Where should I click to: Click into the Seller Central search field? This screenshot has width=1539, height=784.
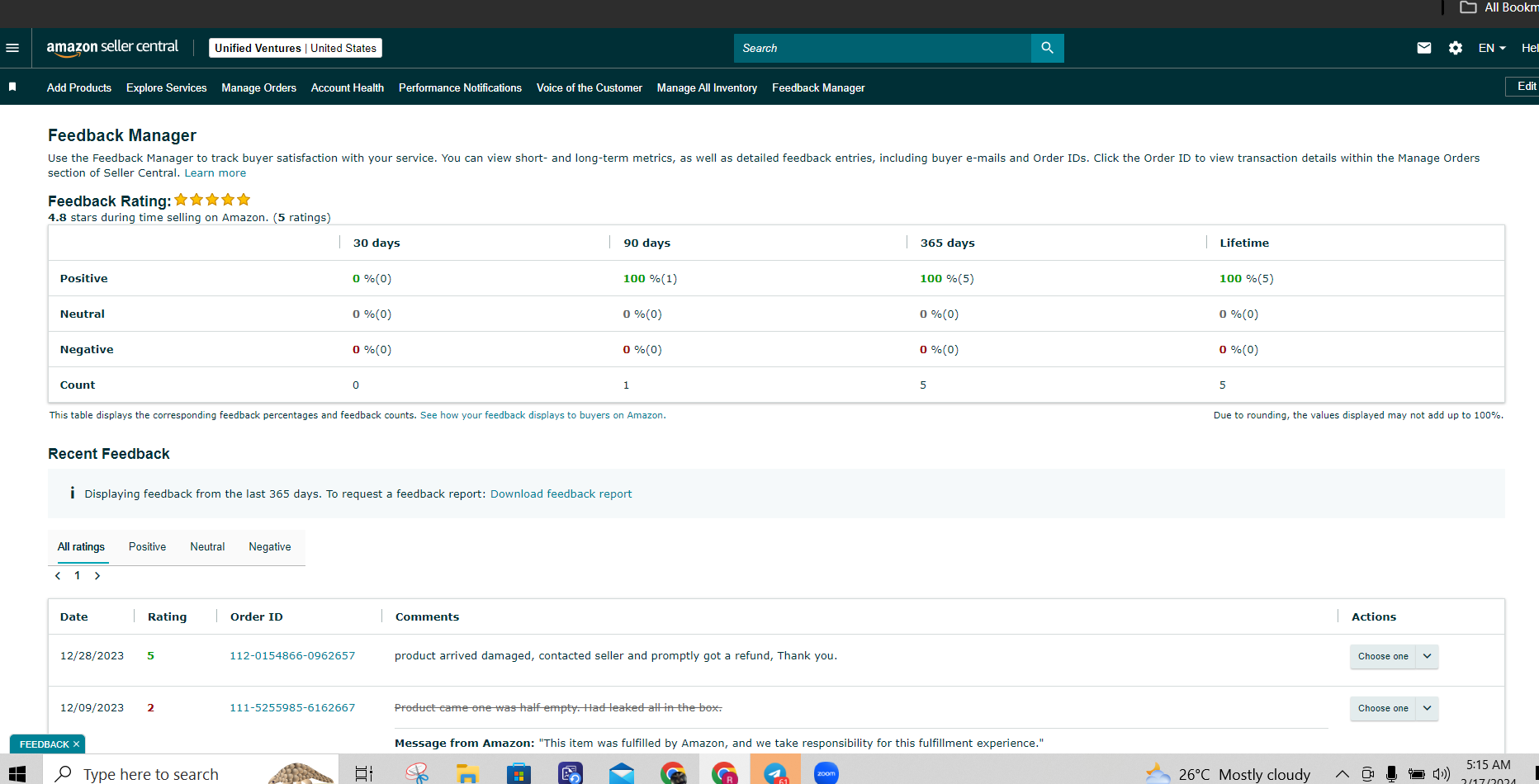(883, 48)
